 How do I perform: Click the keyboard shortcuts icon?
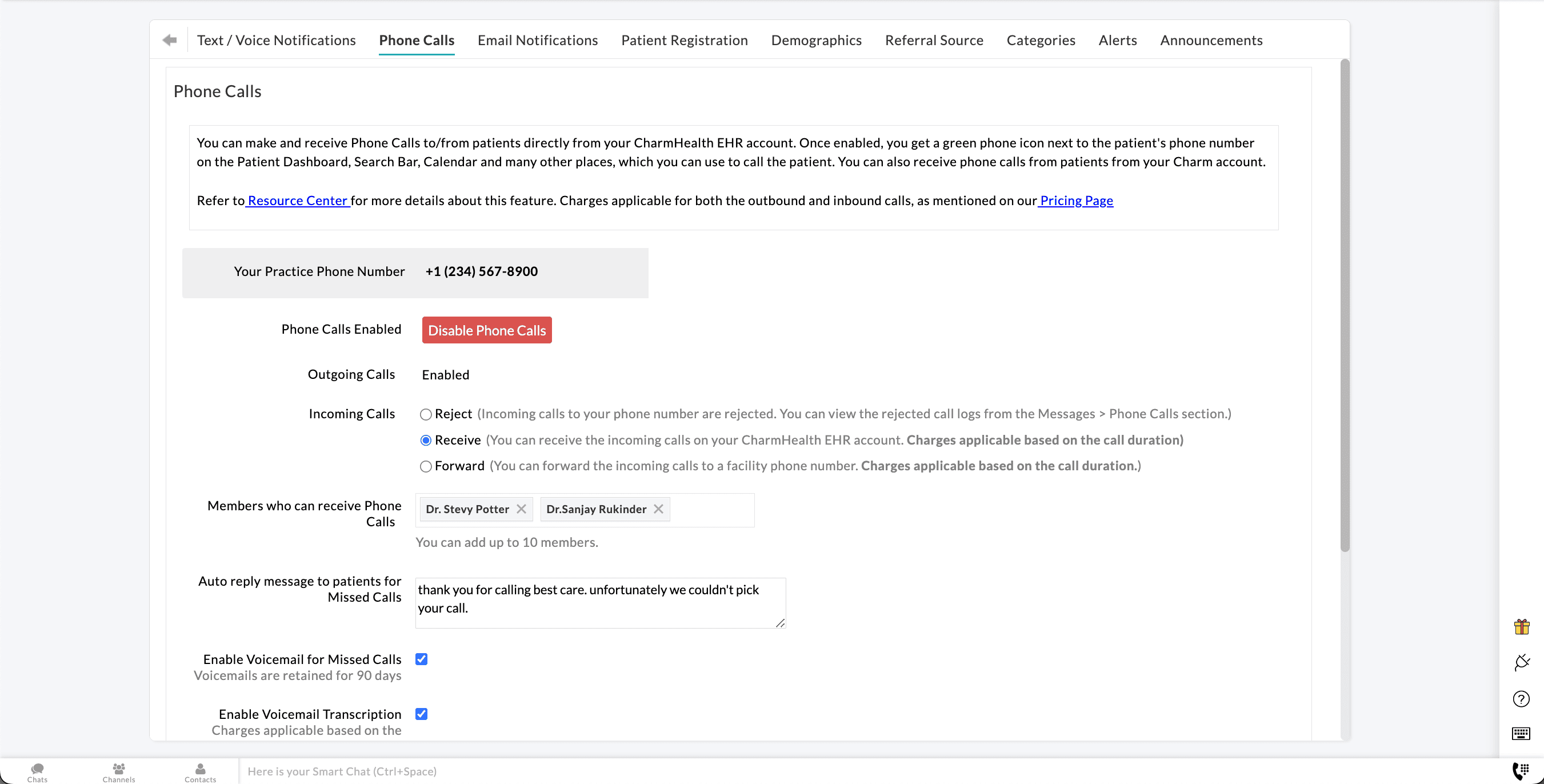[1521, 734]
